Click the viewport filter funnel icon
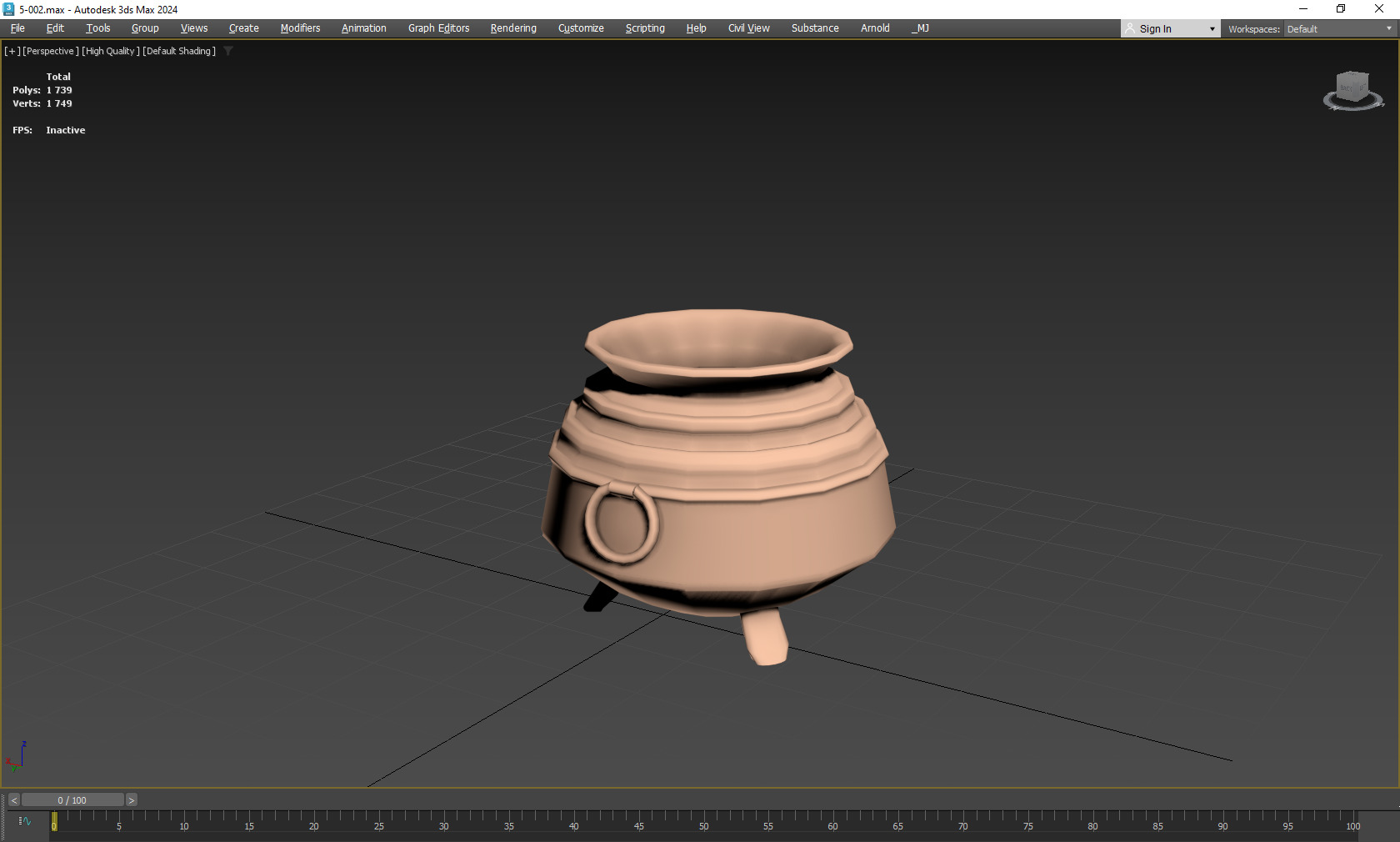Image resolution: width=1400 pixels, height=842 pixels. [227, 51]
